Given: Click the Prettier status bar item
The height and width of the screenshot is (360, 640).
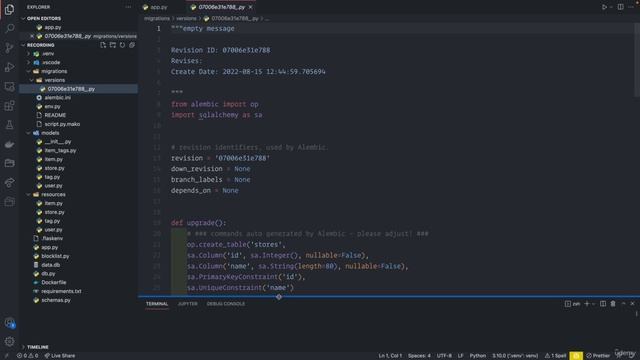Looking at the screenshot, I should (598, 356).
